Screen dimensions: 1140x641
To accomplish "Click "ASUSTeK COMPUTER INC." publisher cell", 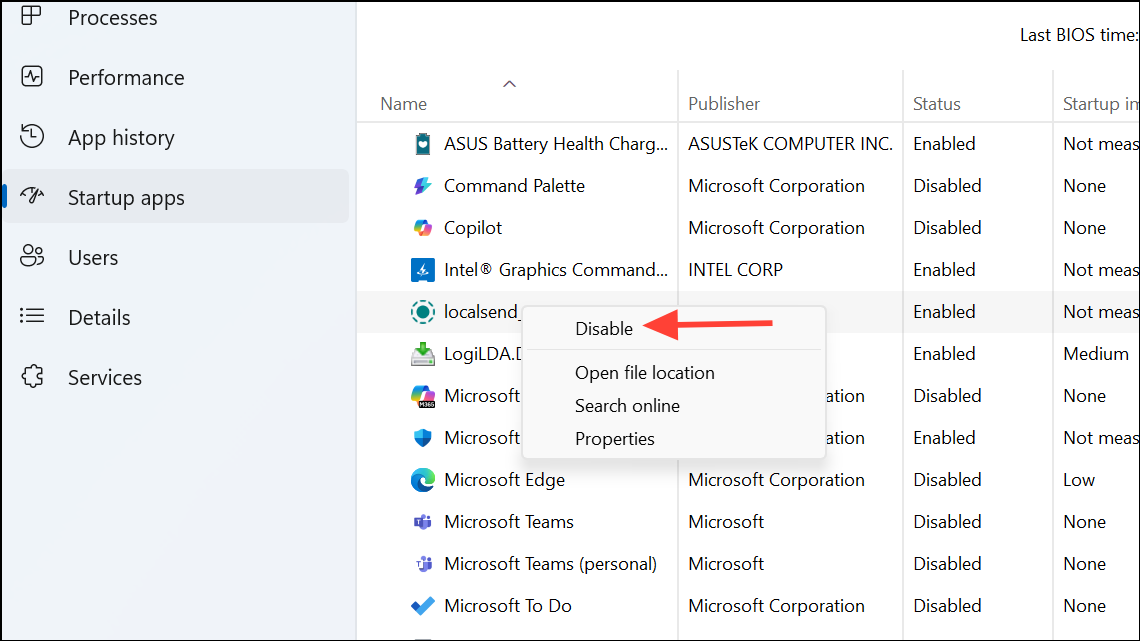I will point(790,144).
